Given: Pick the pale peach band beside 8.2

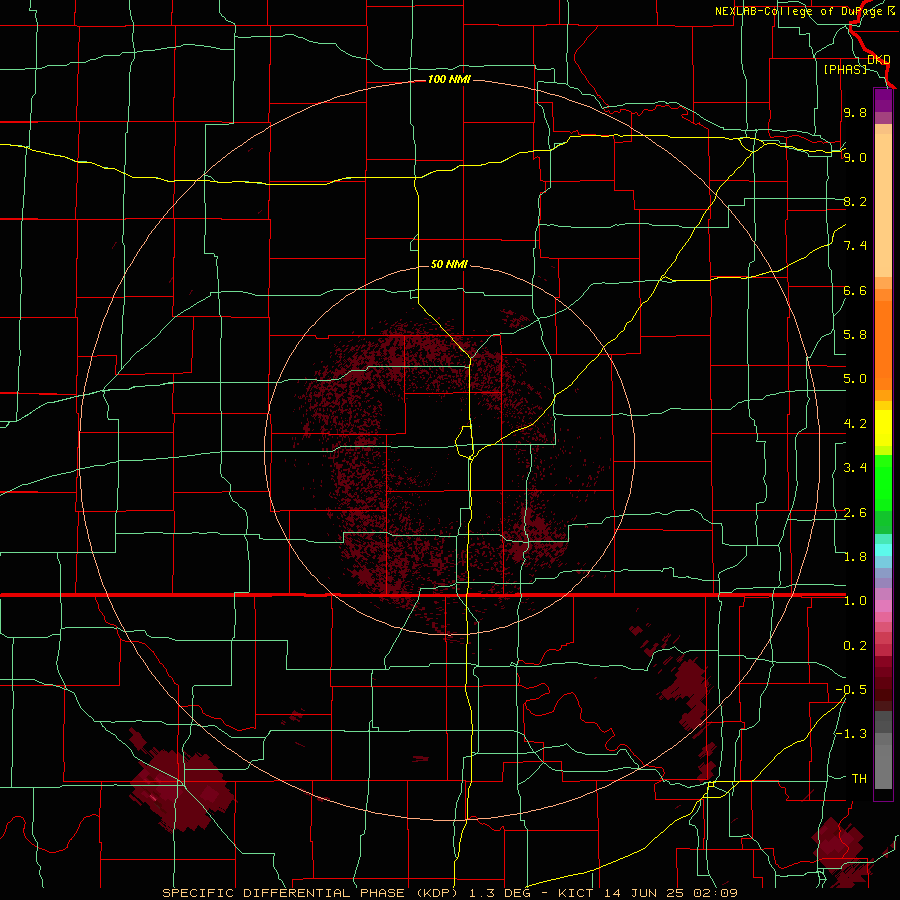Looking at the screenshot, I should [883, 205].
